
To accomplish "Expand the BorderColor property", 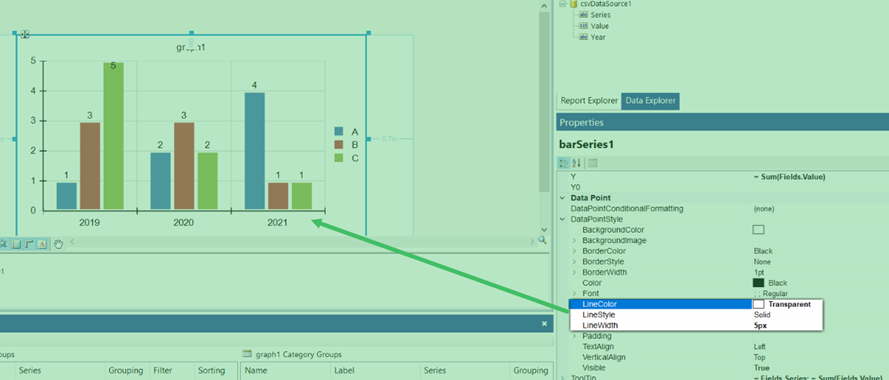I will (575, 251).
